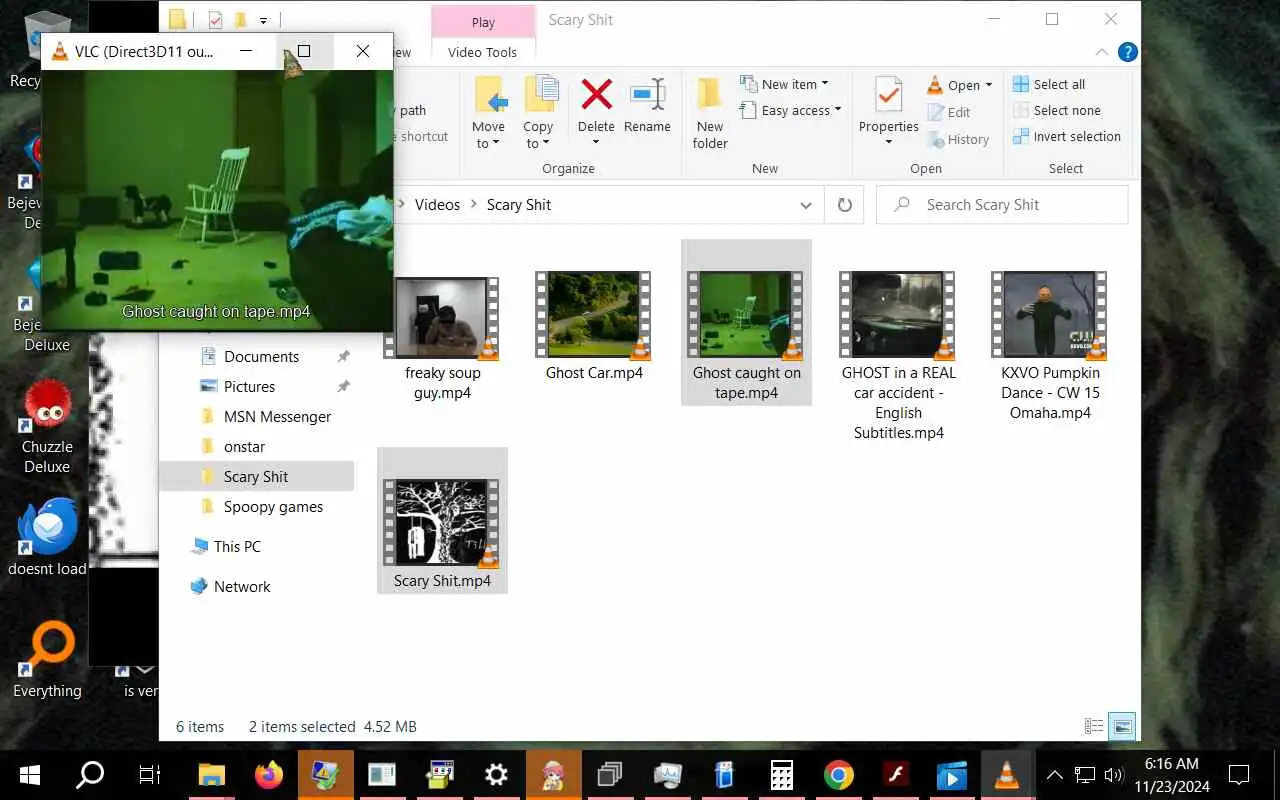Click the Edit button in Open group
The image size is (1280, 800).
click(x=949, y=112)
